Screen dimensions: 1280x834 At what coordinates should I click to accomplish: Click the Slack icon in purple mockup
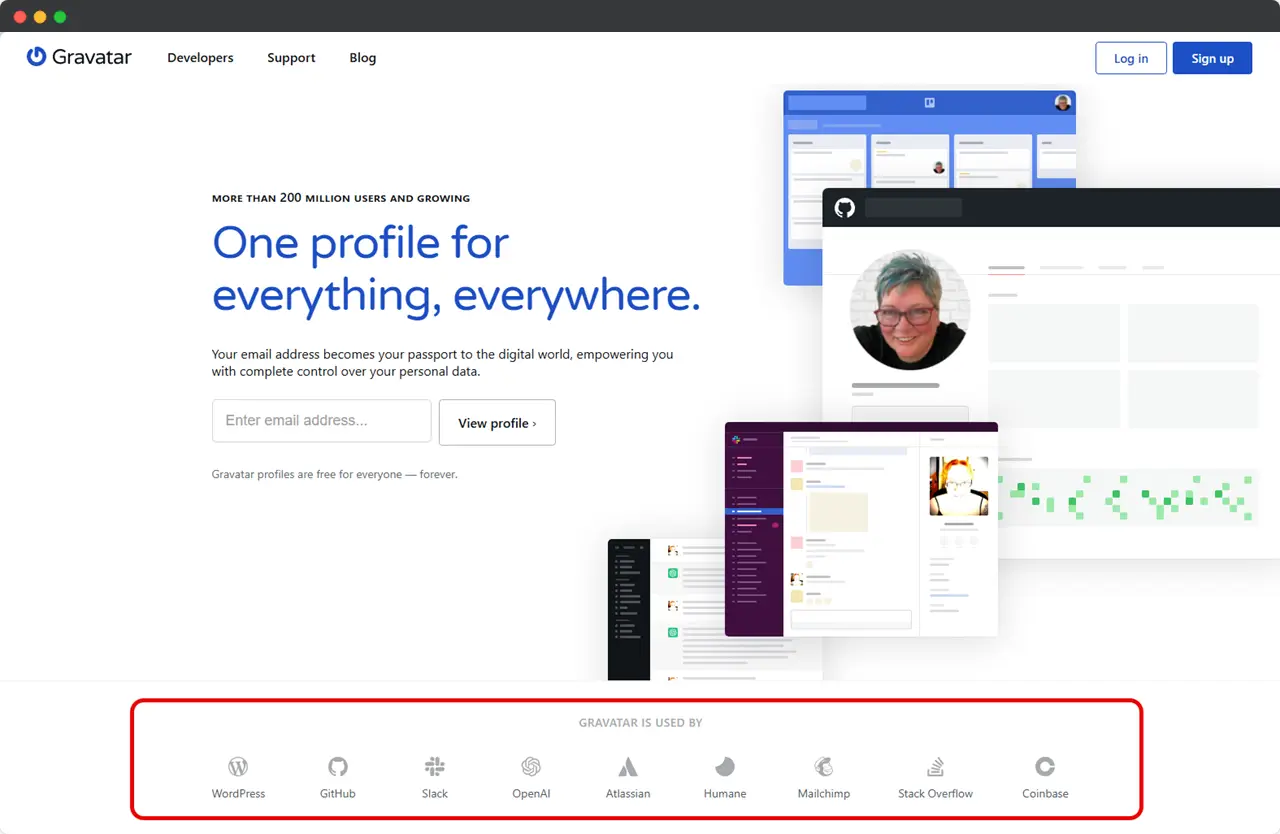[x=736, y=439]
